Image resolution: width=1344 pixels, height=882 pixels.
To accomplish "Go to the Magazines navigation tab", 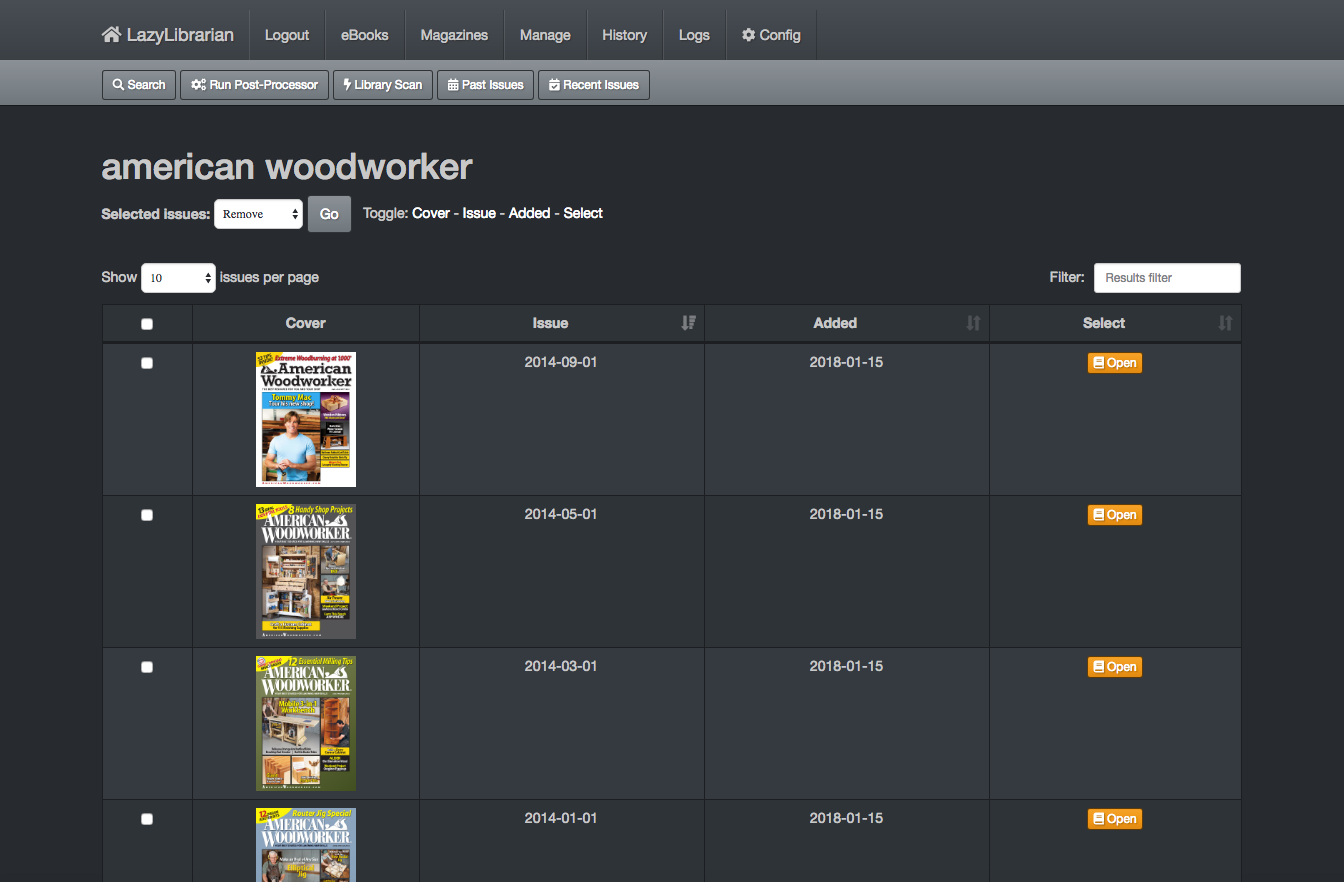I will coord(454,35).
